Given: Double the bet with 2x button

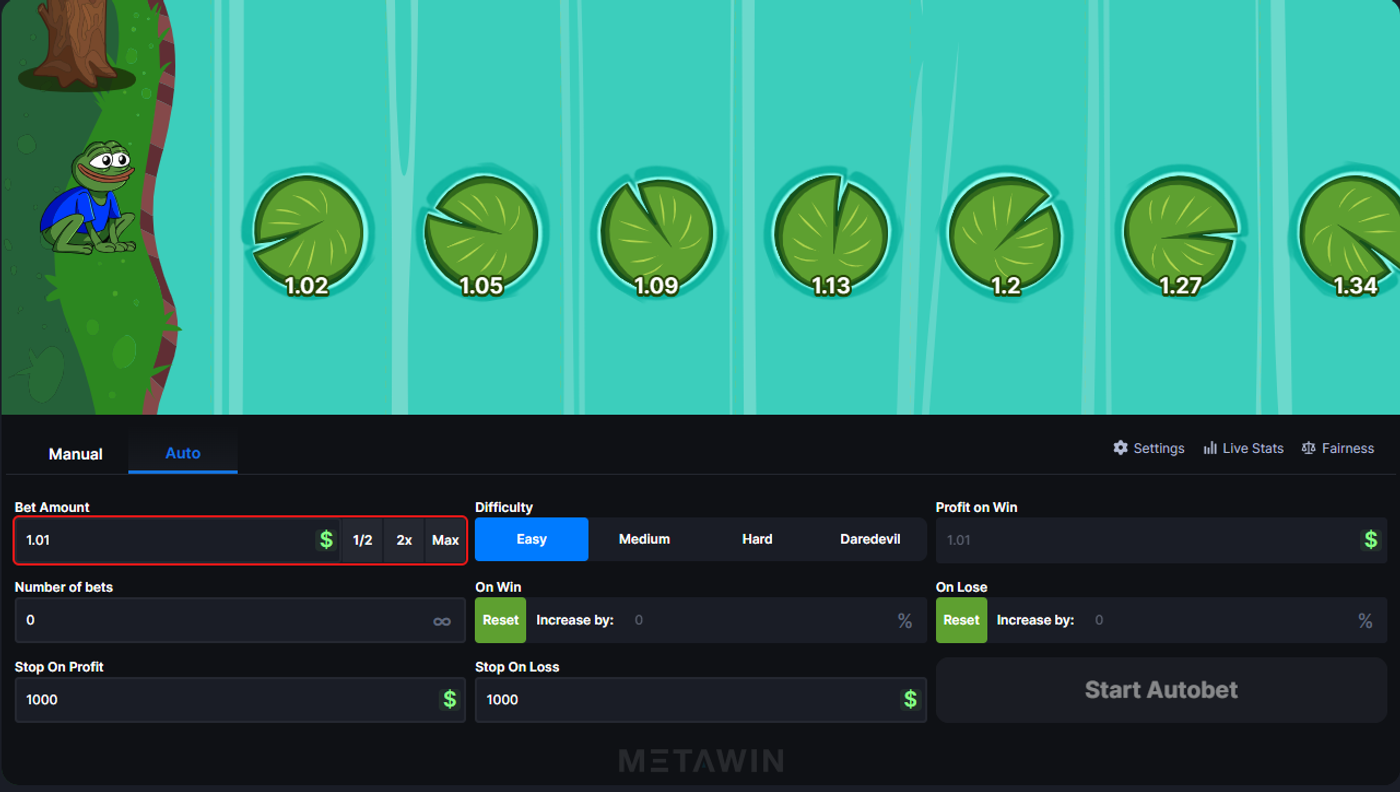Looking at the screenshot, I should 404,540.
